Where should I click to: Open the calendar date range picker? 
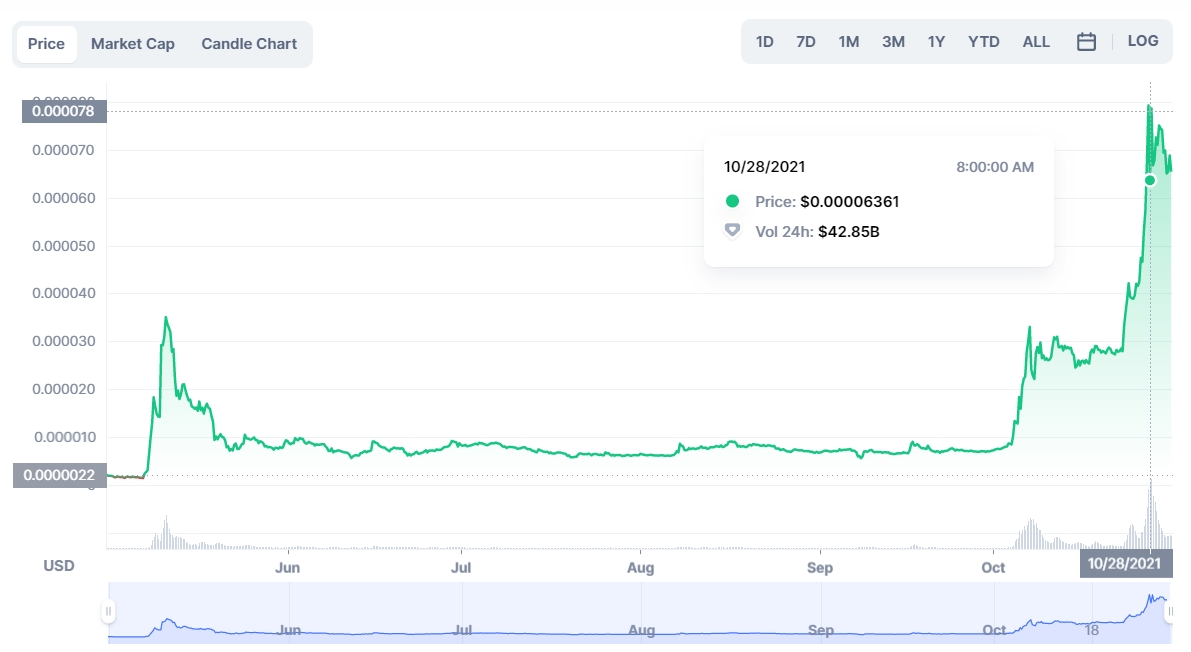[1086, 42]
